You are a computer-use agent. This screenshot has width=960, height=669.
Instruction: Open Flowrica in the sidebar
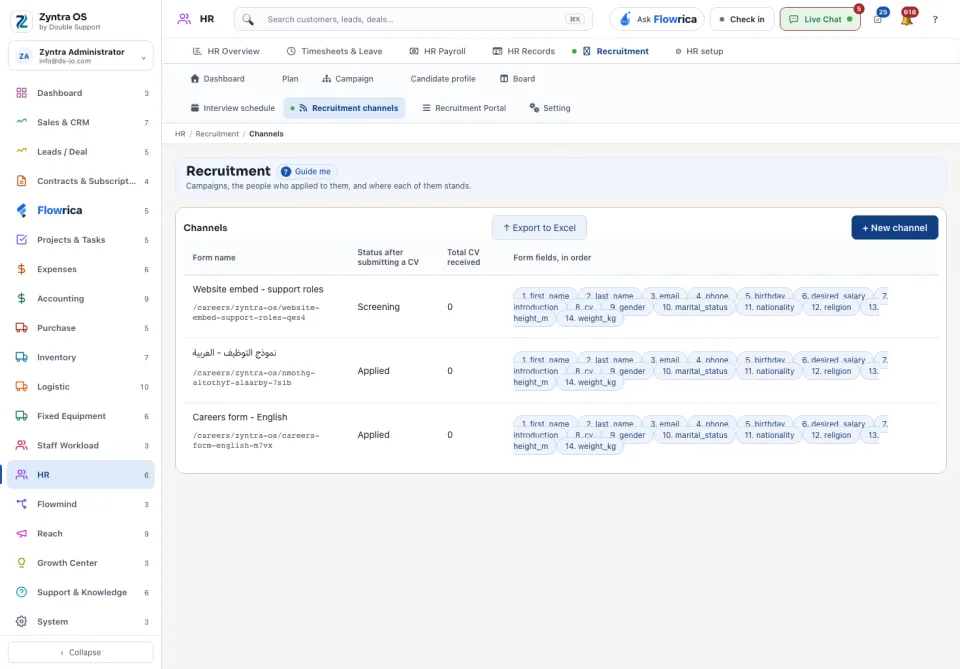[x=80, y=211]
